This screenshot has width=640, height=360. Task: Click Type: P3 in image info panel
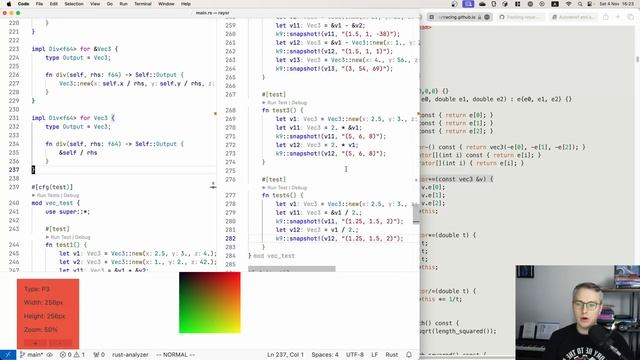[37, 289]
